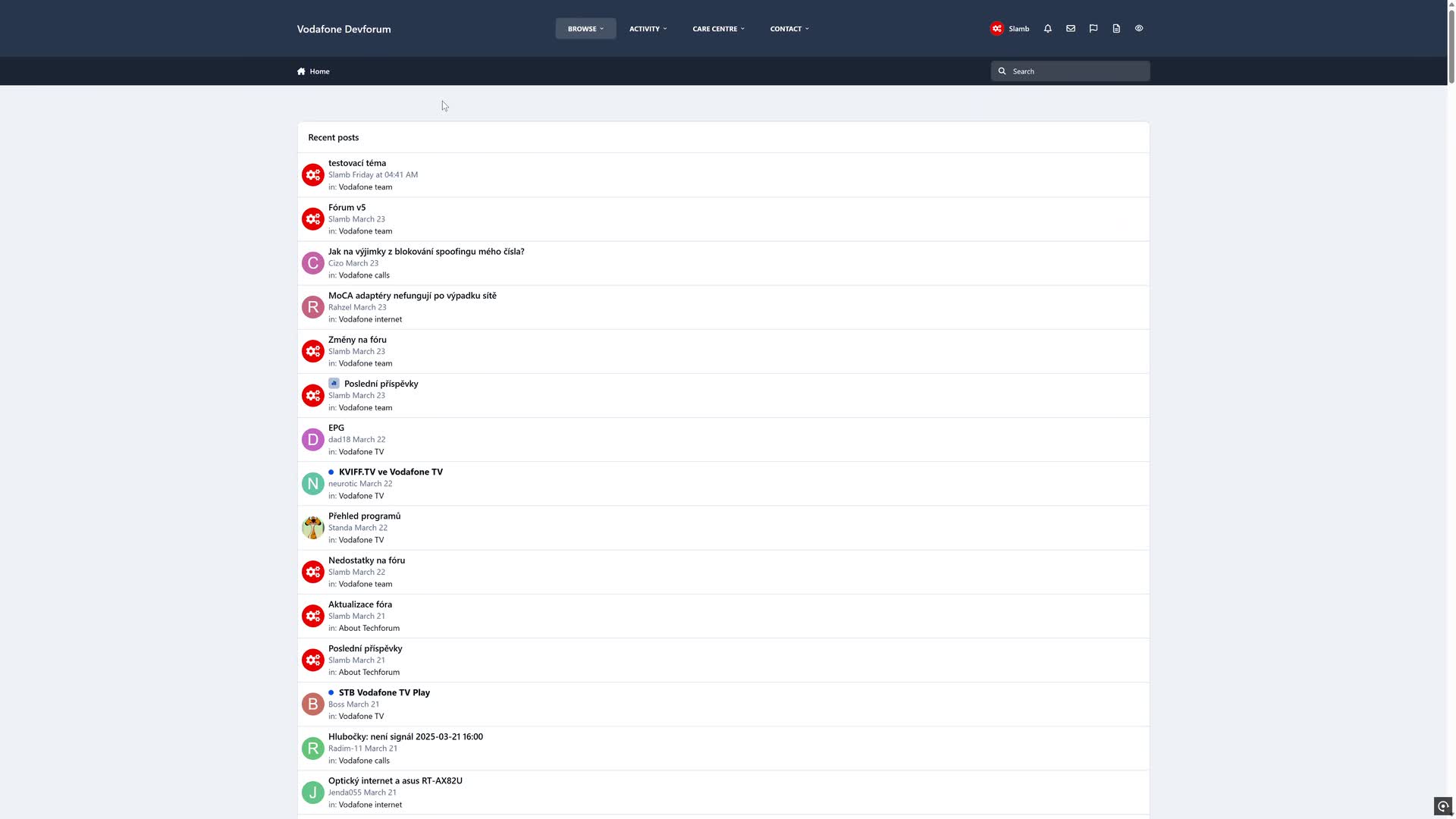Click dad18's letter D avatar
Screen dimensions: 1456x819
click(312, 439)
